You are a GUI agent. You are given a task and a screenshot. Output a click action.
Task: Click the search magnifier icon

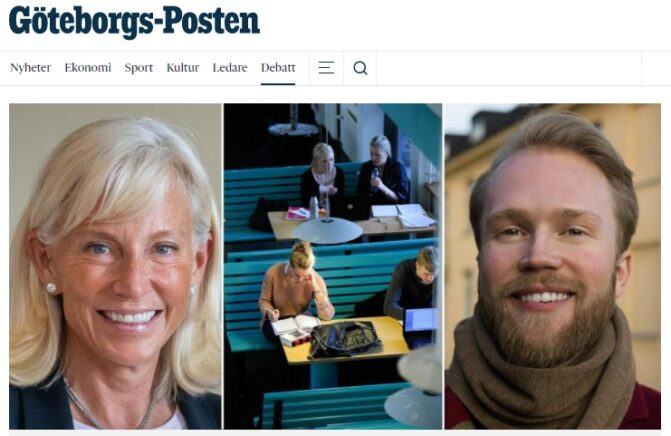360,68
